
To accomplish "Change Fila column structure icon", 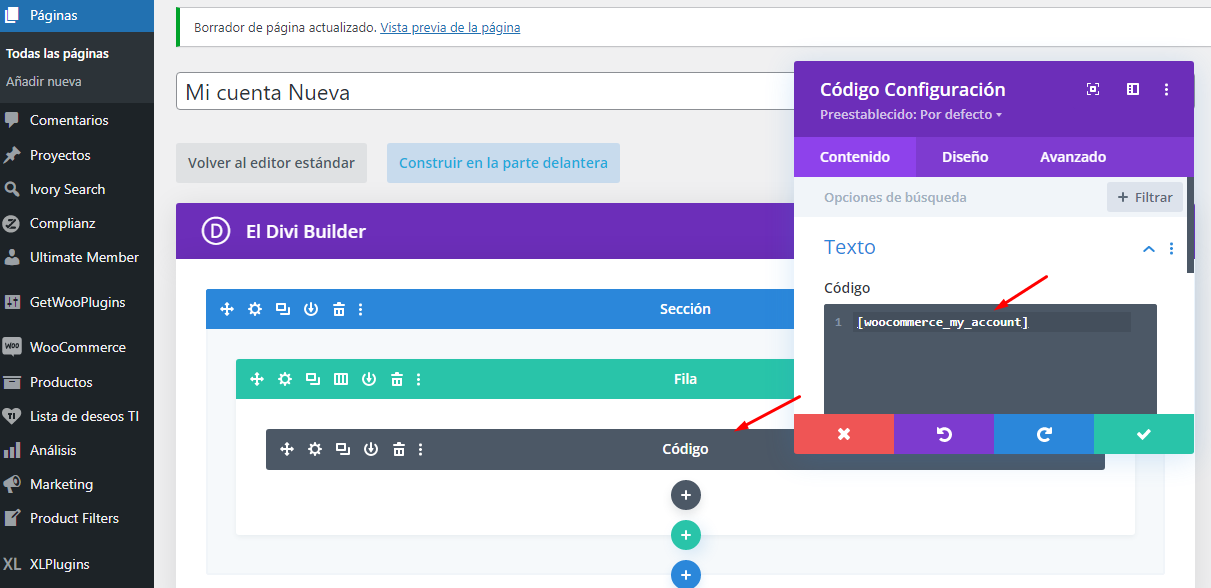I will pyautogui.click(x=341, y=379).
